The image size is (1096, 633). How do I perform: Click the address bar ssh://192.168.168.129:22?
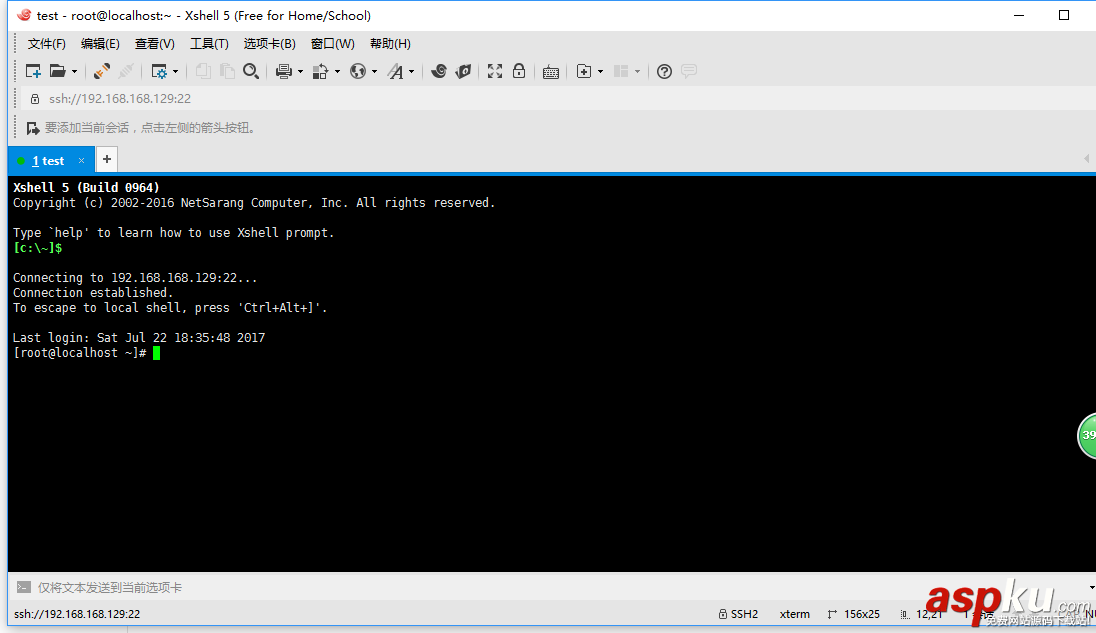120,99
